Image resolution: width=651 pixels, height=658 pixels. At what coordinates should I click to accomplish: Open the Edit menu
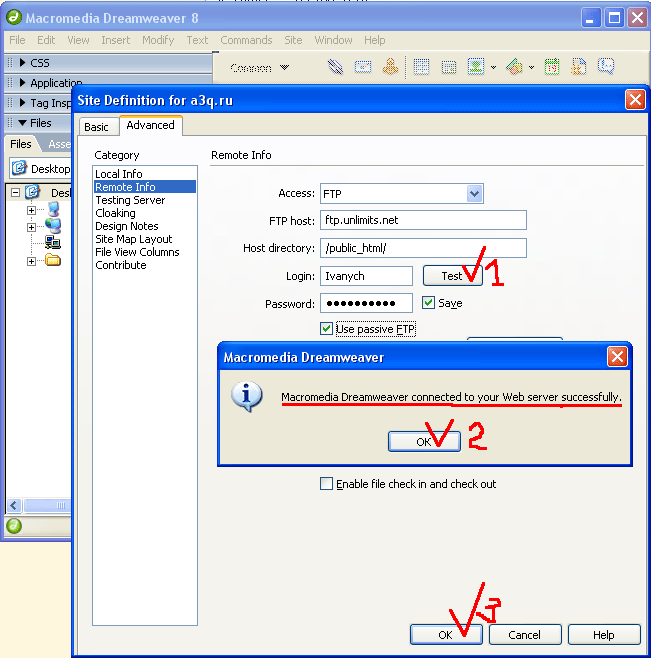coord(46,40)
